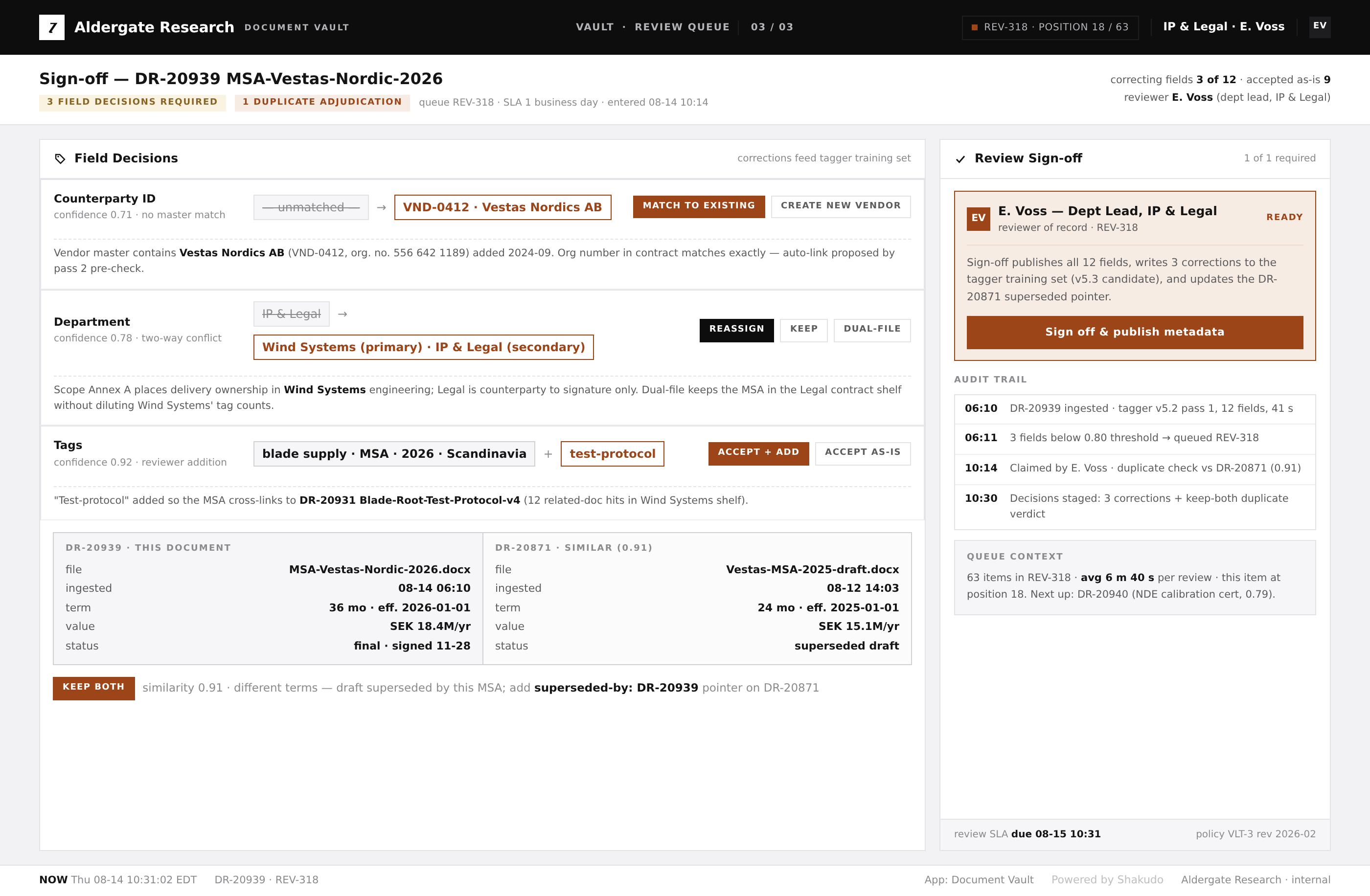Click the Field Decisions tag icon
Viewport: 1370px width, 896px height.
(x=60, y=159)
